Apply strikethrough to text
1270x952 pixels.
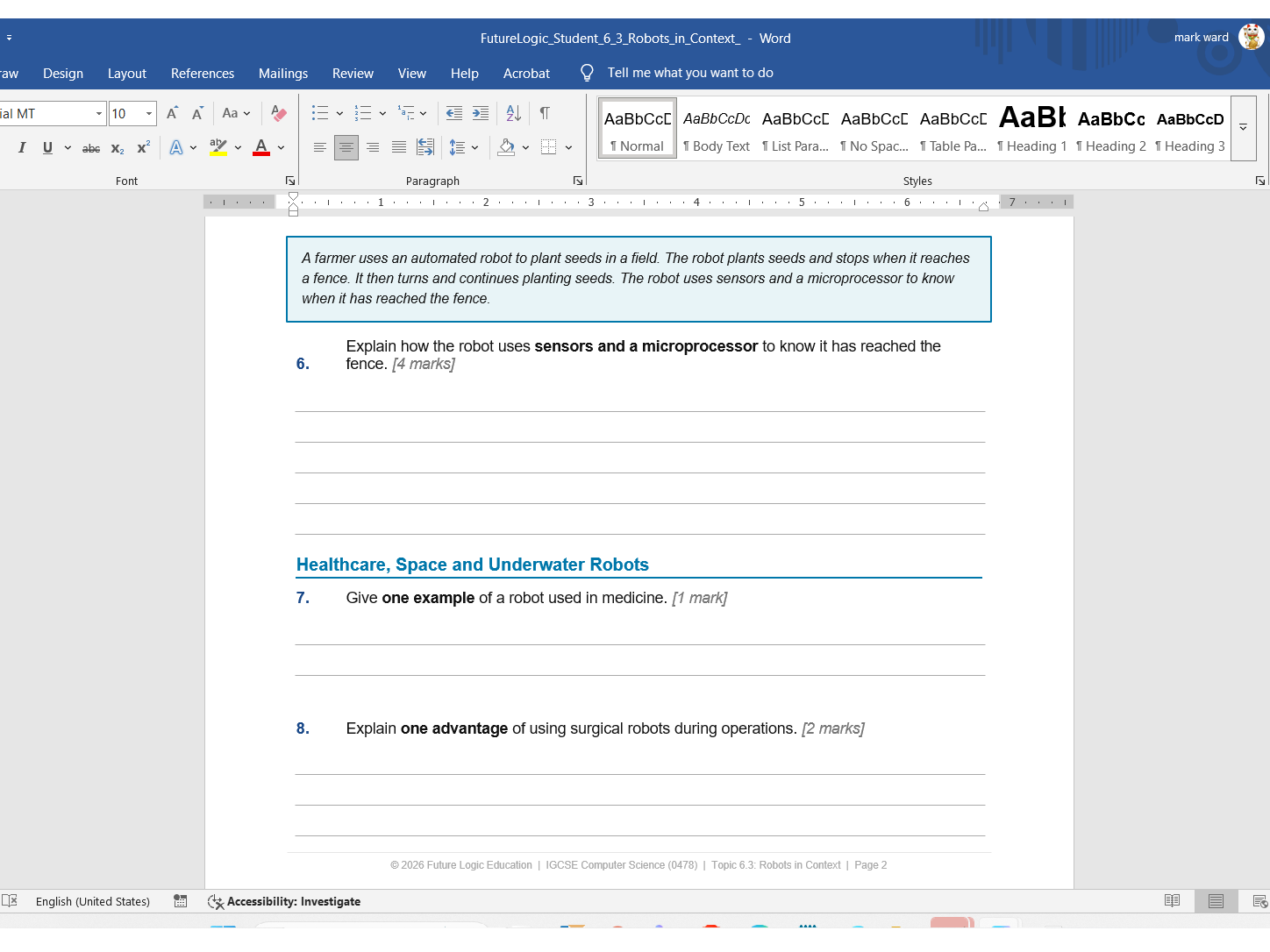(91, 148)
